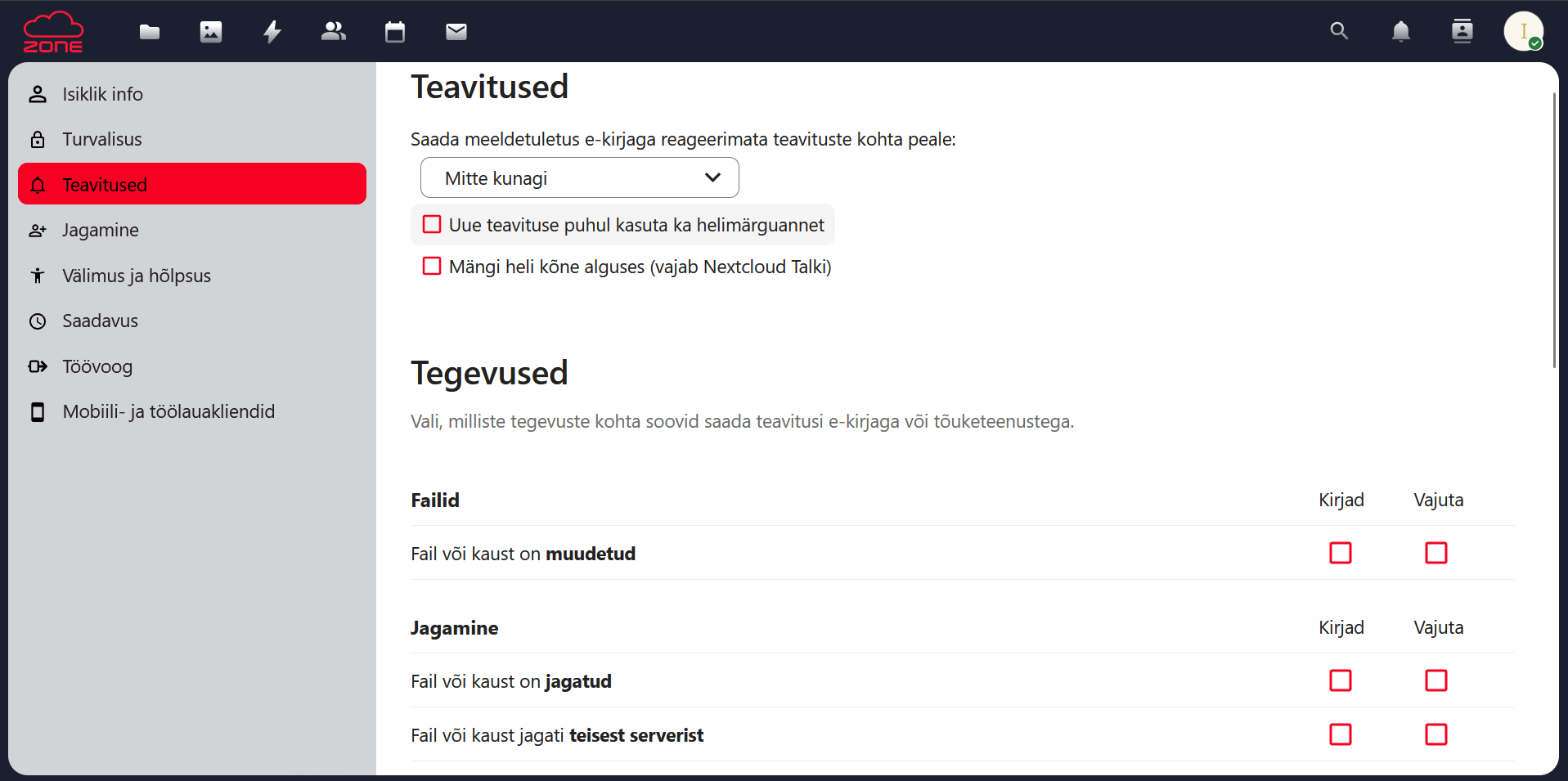The height and width of the screenshot is (781, 1568).
Task: Open the notifications bell in header
Action: point(1401,31)
